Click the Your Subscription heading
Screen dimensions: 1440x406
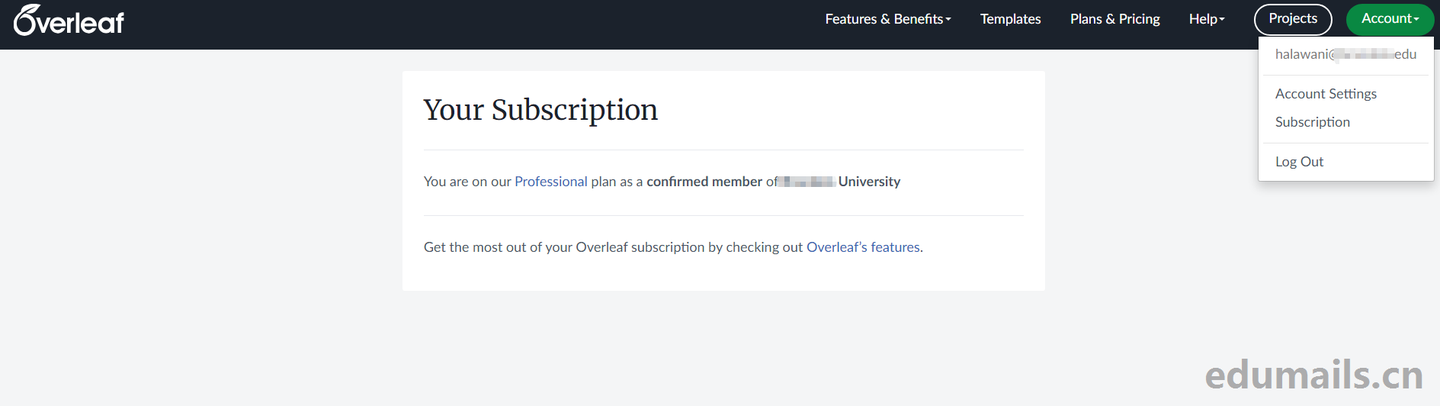[x=540, y=109]
